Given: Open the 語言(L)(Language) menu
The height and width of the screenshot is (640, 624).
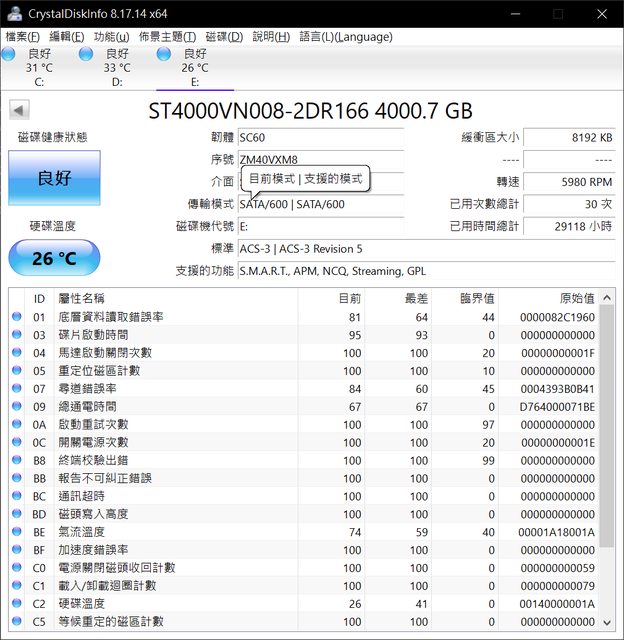Looking at the screenshot, I should pos(346,37).
